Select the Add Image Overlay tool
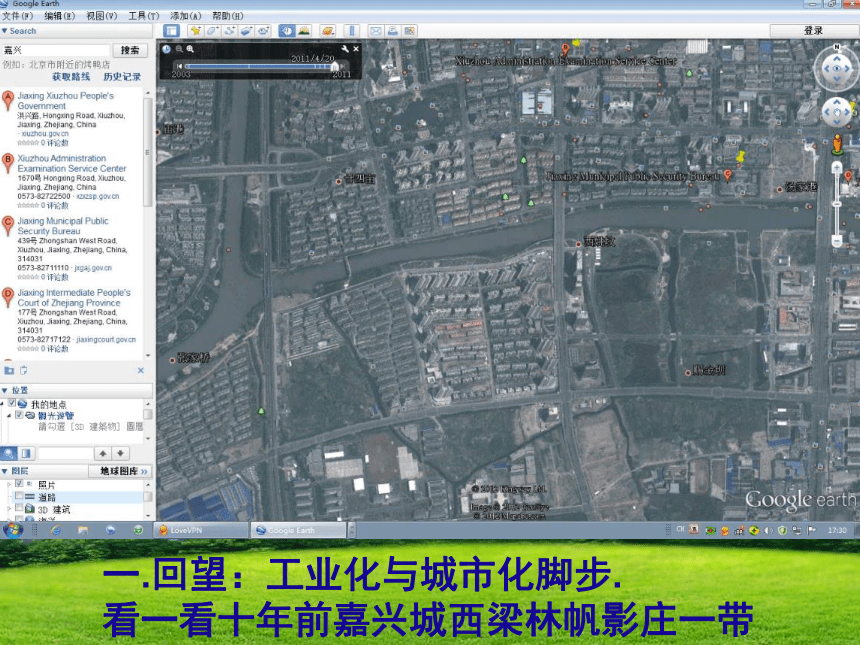 pyautogui.click(x=246, y=31)
